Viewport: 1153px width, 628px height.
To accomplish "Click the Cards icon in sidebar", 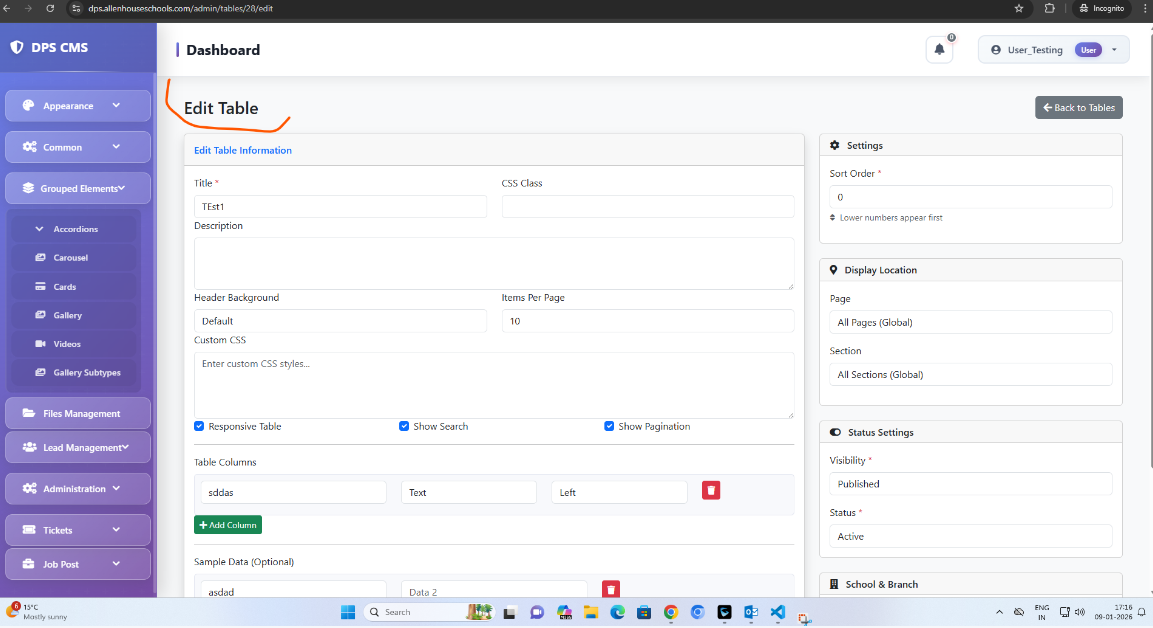I will tap(41, 287).
